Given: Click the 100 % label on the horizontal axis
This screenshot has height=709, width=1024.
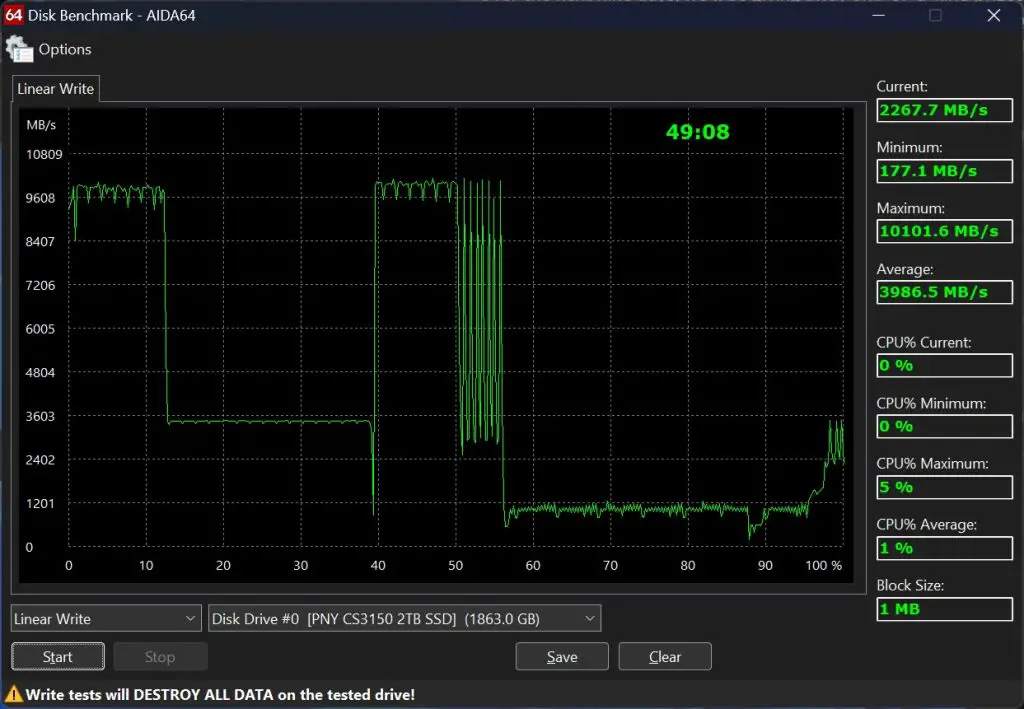Looking at the screenshot, I should point(824,565).
